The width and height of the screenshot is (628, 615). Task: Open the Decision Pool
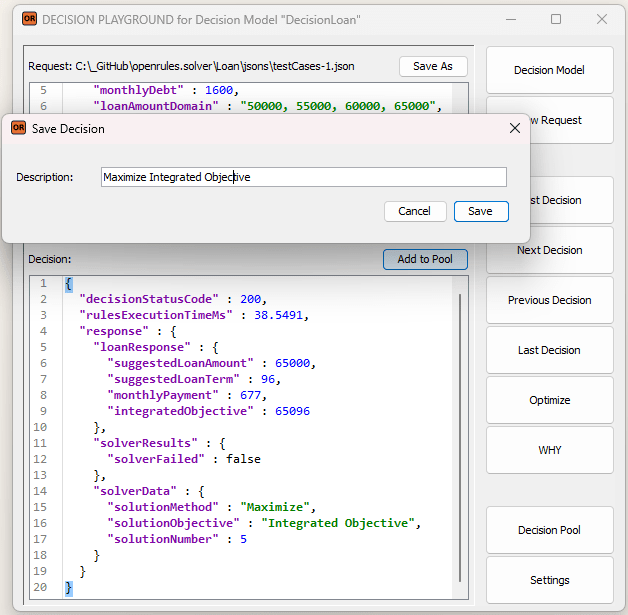click(549, 530)
